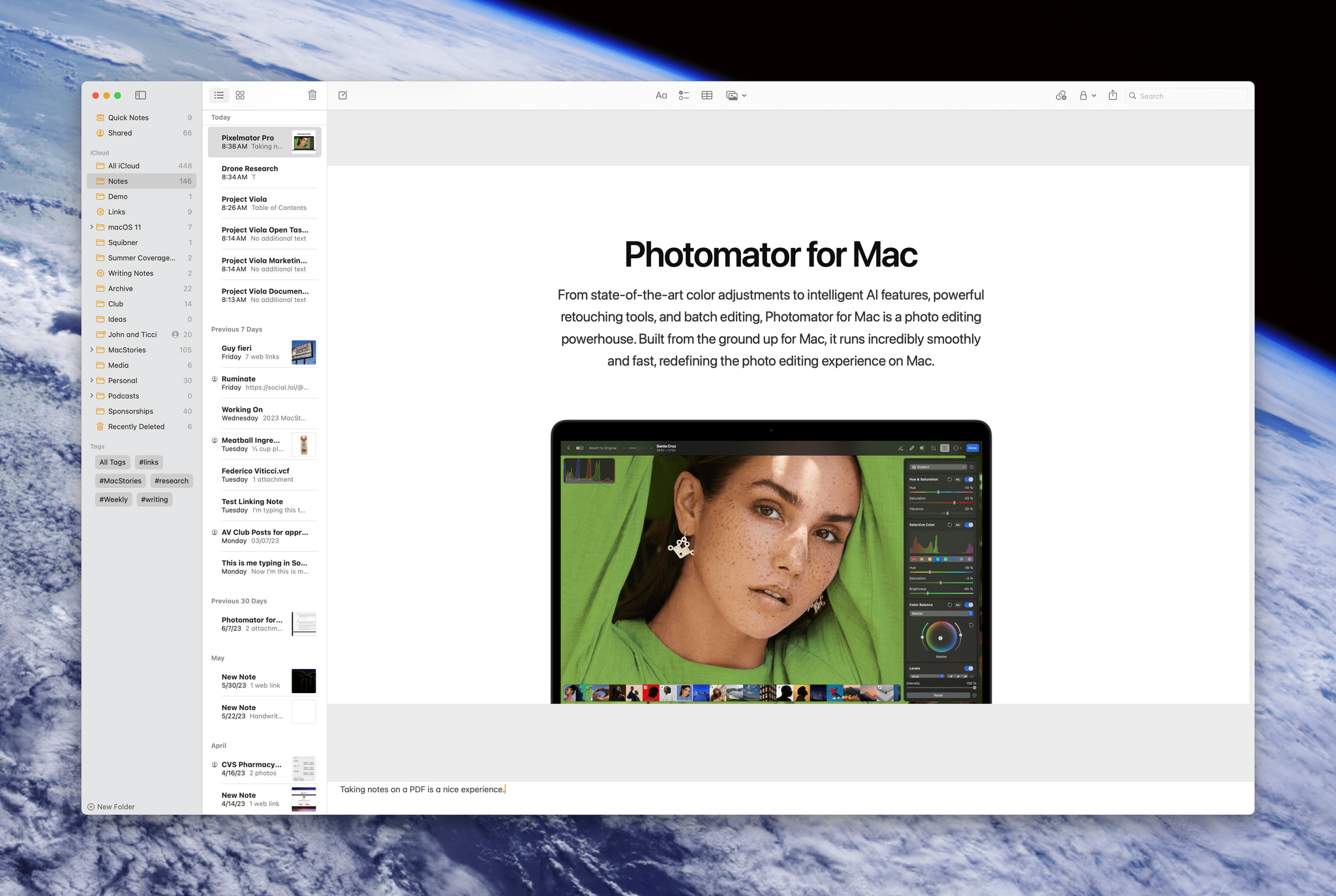Image resolution: width=1336 pixels, height=896 pixels.
Task: Click the share icon in toolbar
Action: click(x=1113, y=95)
